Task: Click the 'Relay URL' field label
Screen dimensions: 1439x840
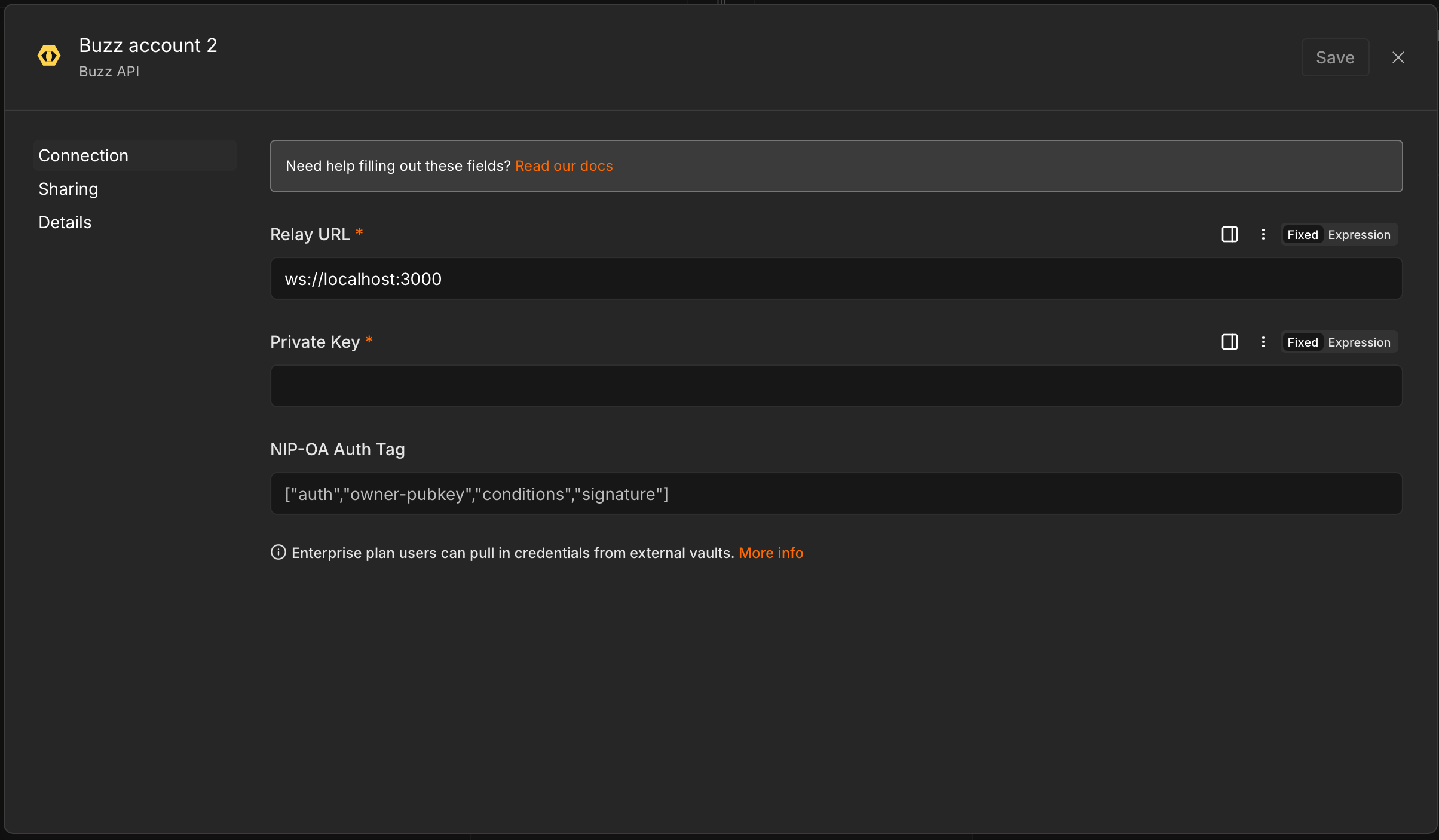Action: 310,234
